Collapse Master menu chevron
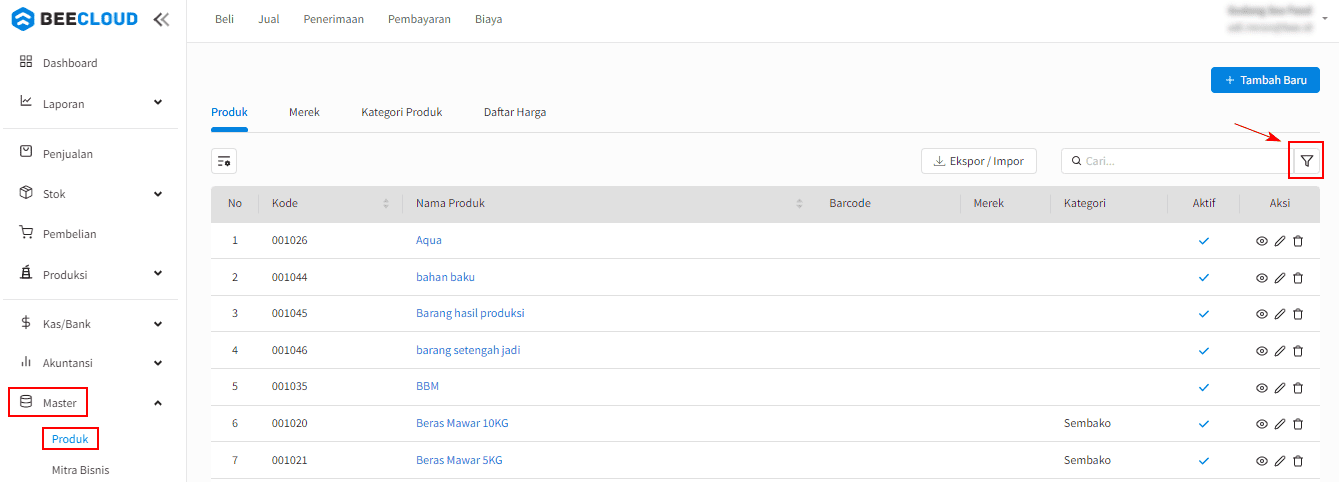The image size is (1339, 482). click(158, 403)
